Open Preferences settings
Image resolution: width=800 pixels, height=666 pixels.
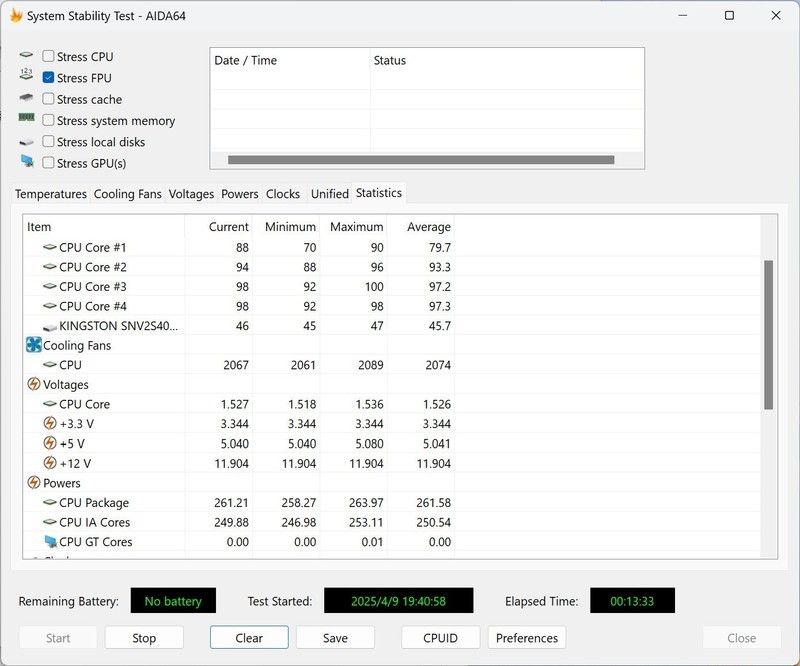coord(527,637)
